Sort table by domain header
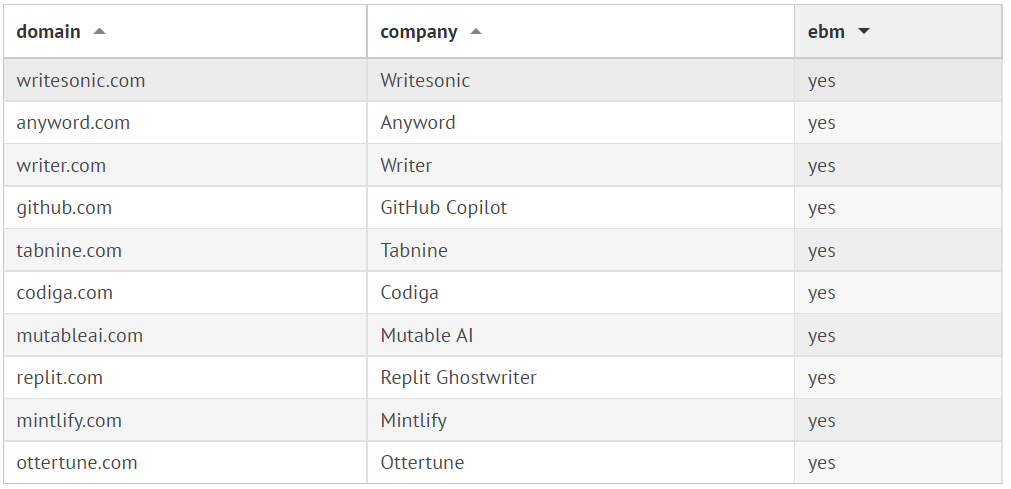 pyautogui.click(x=49, y=32)
